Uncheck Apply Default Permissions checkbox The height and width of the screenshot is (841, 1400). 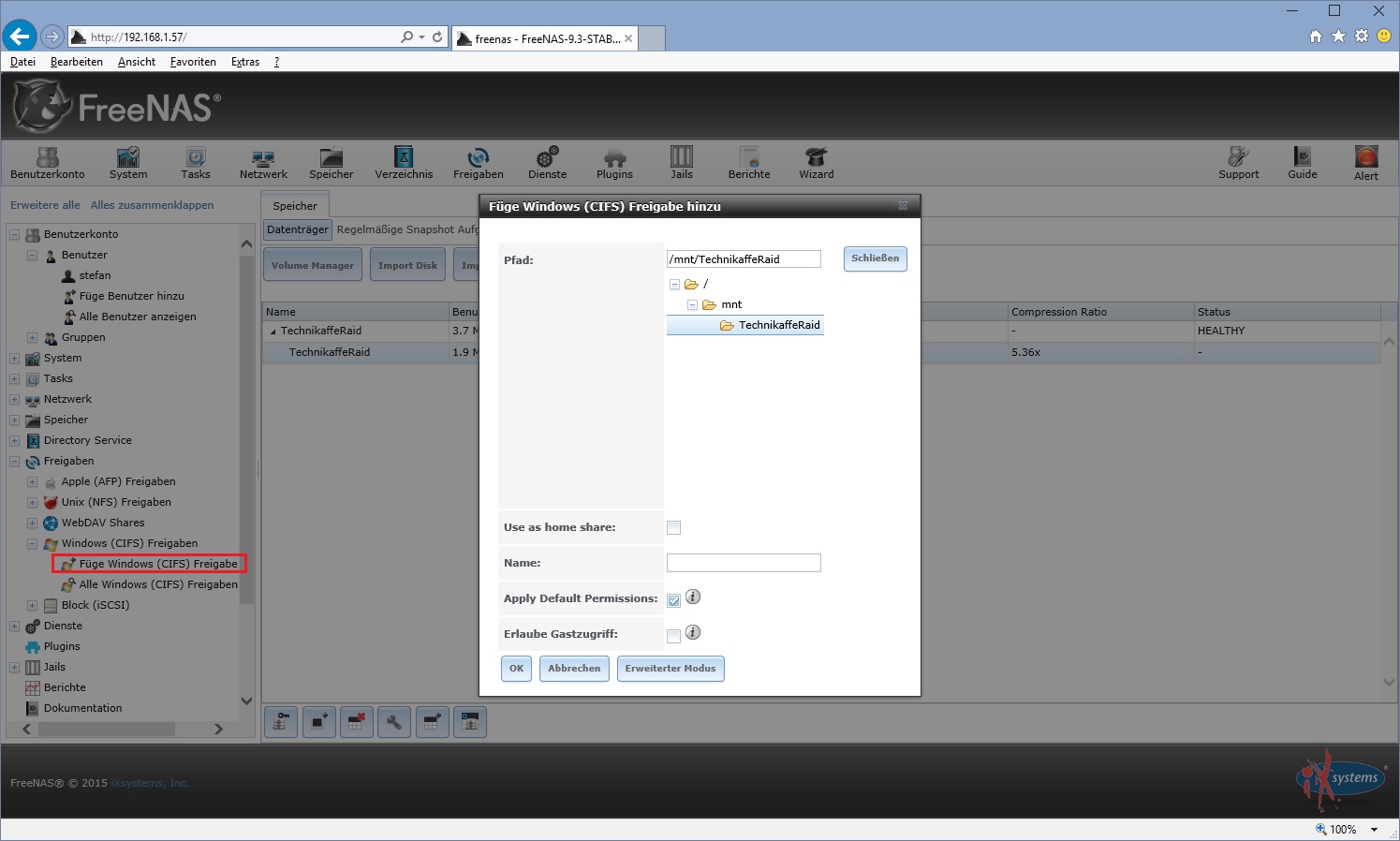[673, 600]
